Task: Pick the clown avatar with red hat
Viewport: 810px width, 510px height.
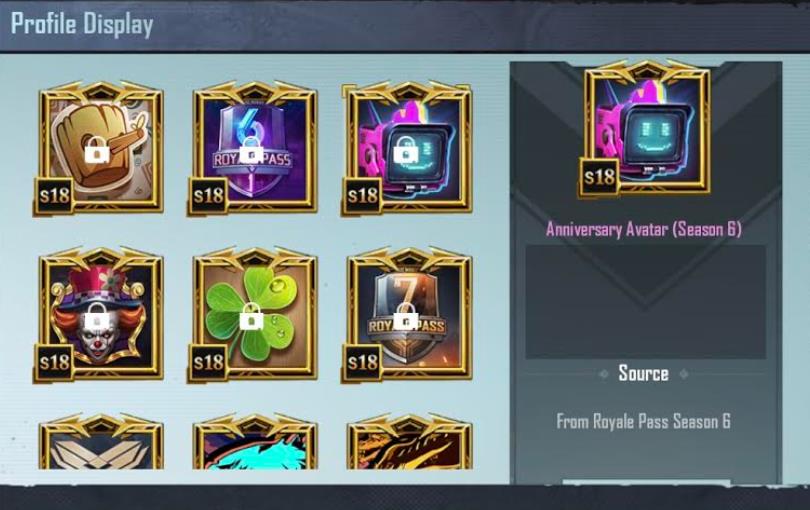Action: click(x=100, y=315)
